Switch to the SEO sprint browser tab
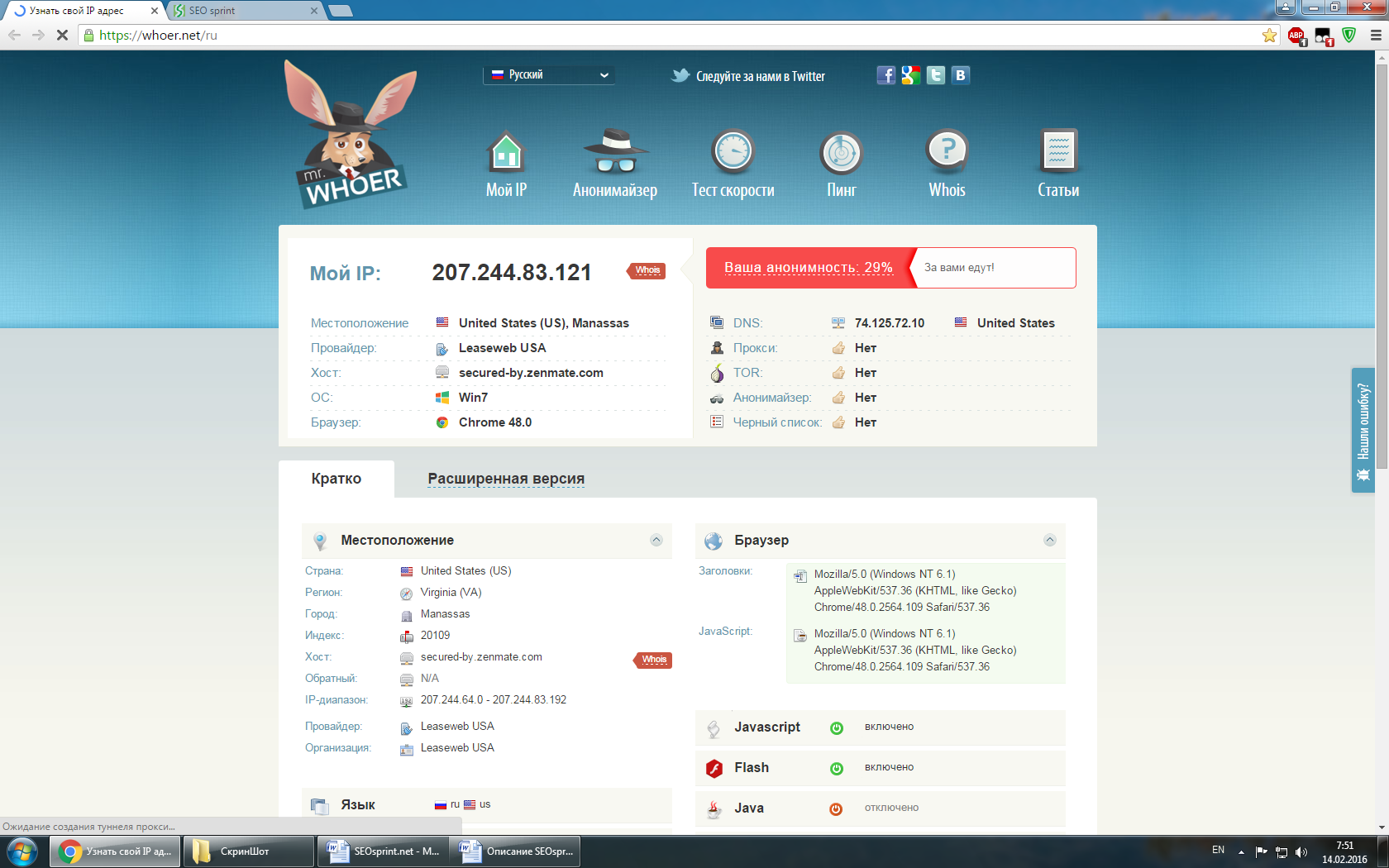Screen dimensions: 1389x868 coord(246,11)
